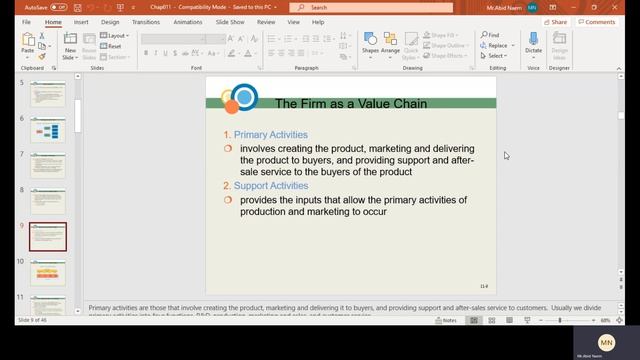The width and height of the screenshot is (640, 360).
Task: Open the Font dialog launcher
Action: pyautogui.click(x=260, y=68)
